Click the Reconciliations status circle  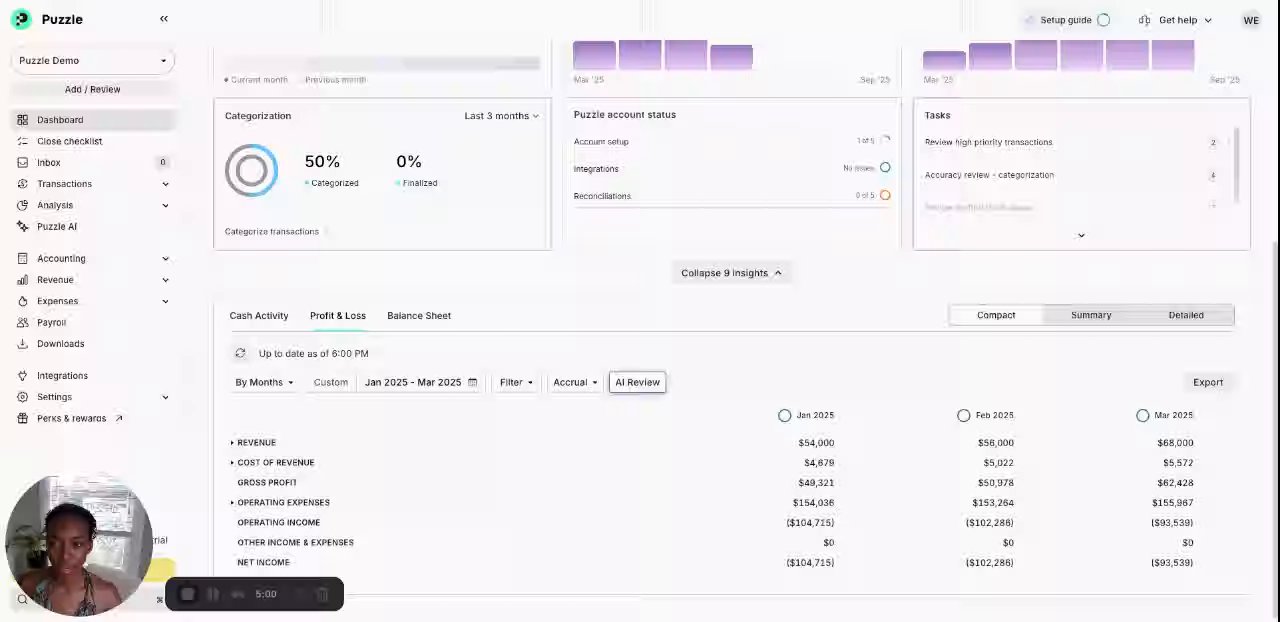coord(885,195)
